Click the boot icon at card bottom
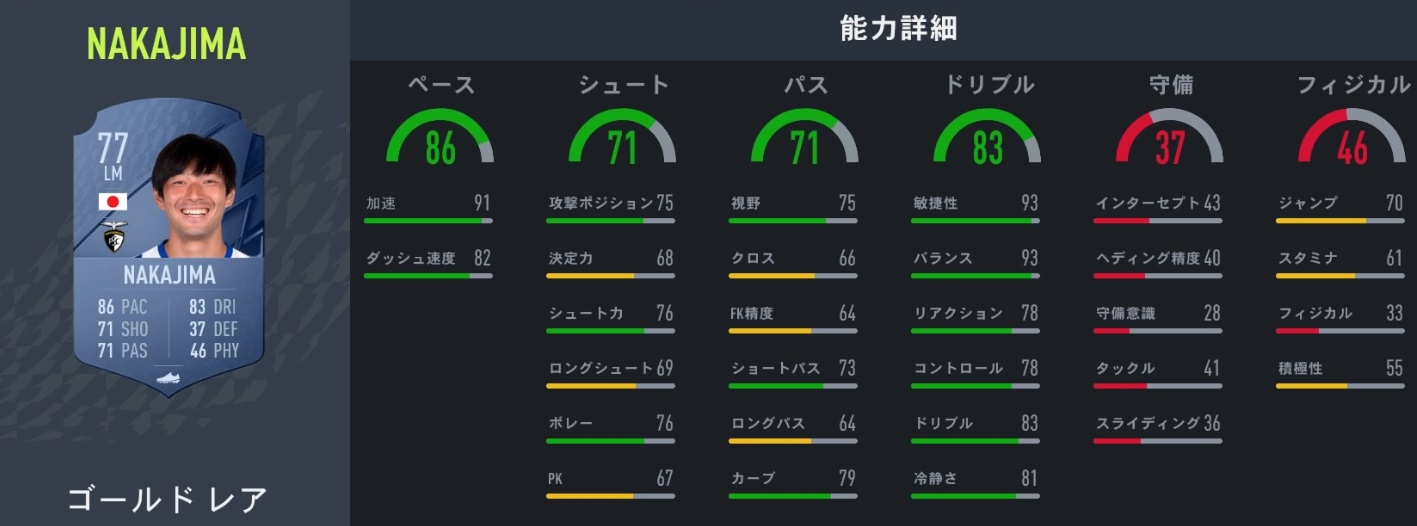Viewport: 1417px width, 526px height. pyautogui.click(x=168, y=379)
